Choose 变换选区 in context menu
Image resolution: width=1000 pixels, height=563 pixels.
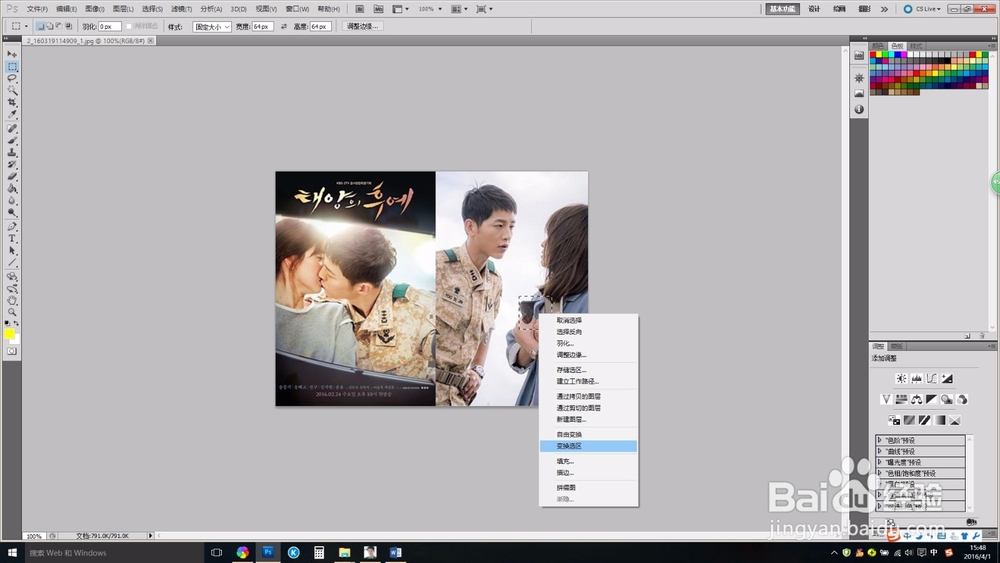point(588,446)
